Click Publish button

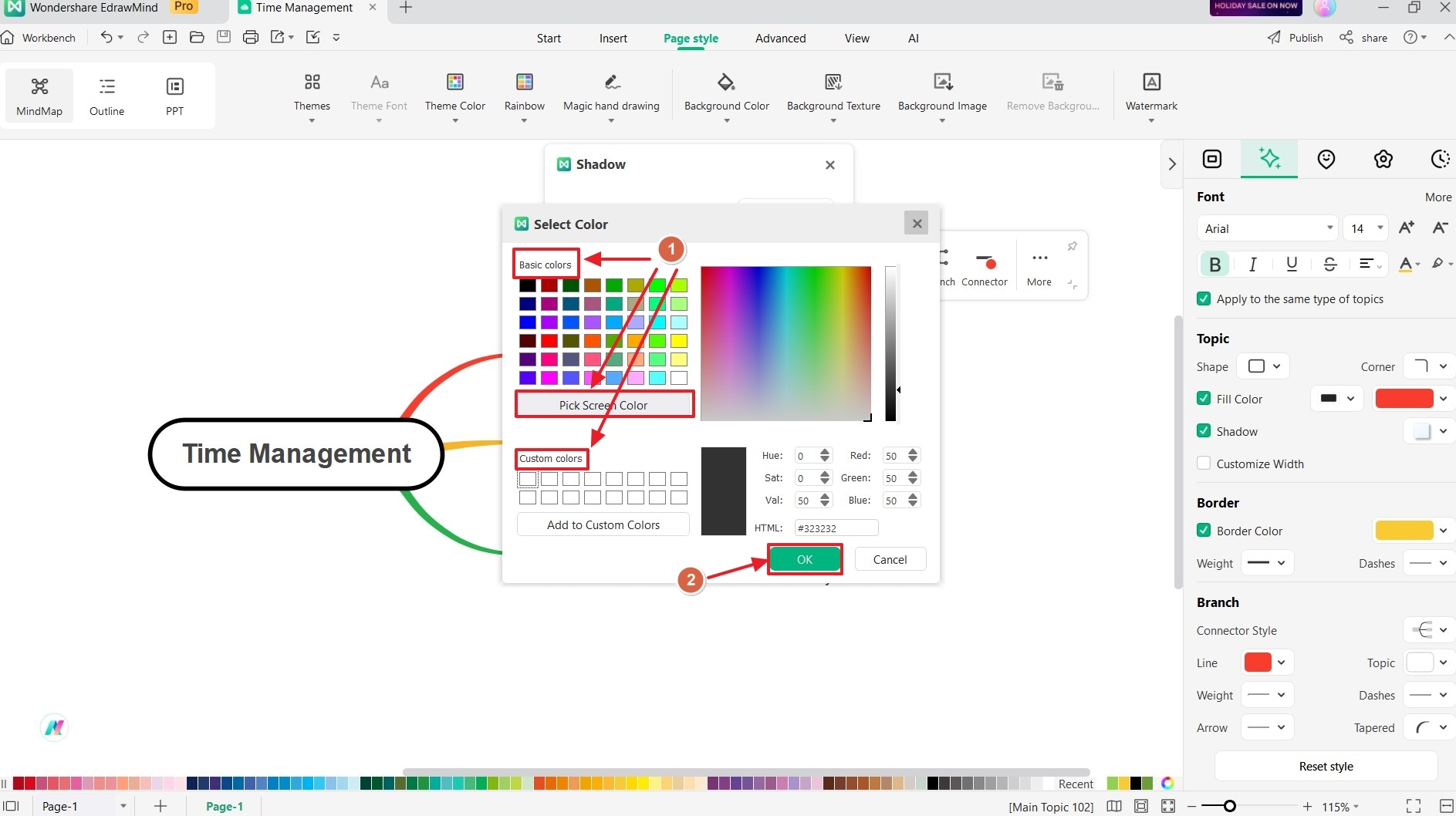coord(1296,38)
